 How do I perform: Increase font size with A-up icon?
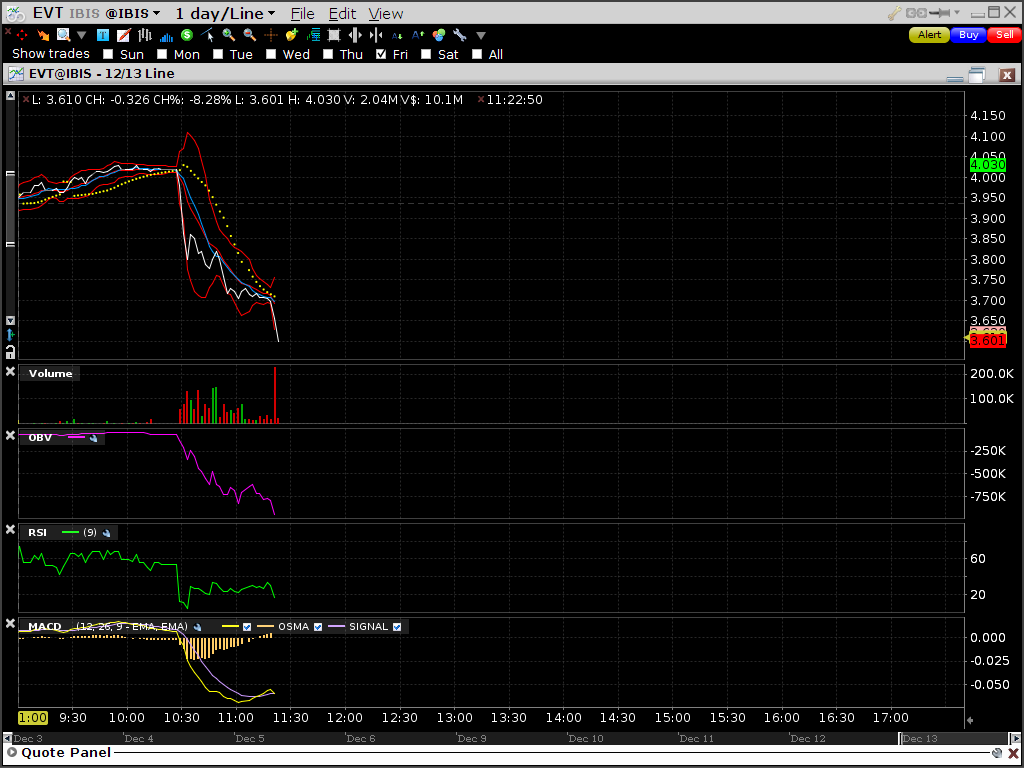click(x=418, y=35)
